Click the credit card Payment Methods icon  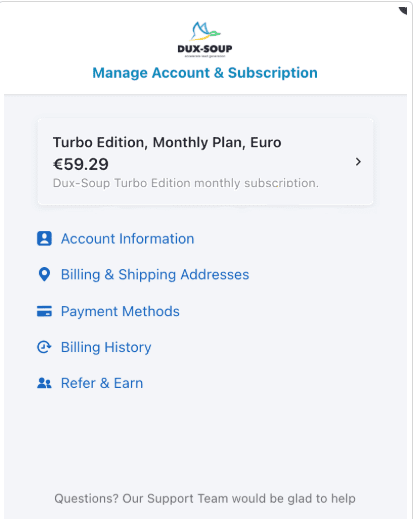click(x=44, y=311)
